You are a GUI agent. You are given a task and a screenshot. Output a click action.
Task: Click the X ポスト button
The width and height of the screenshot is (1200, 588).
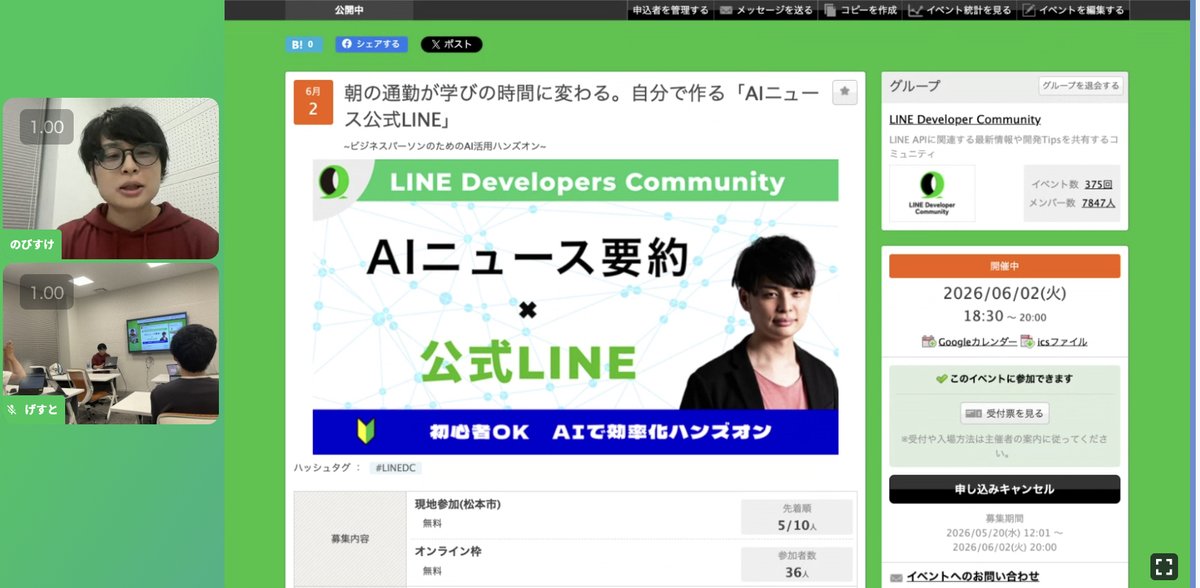pos(451,44)
